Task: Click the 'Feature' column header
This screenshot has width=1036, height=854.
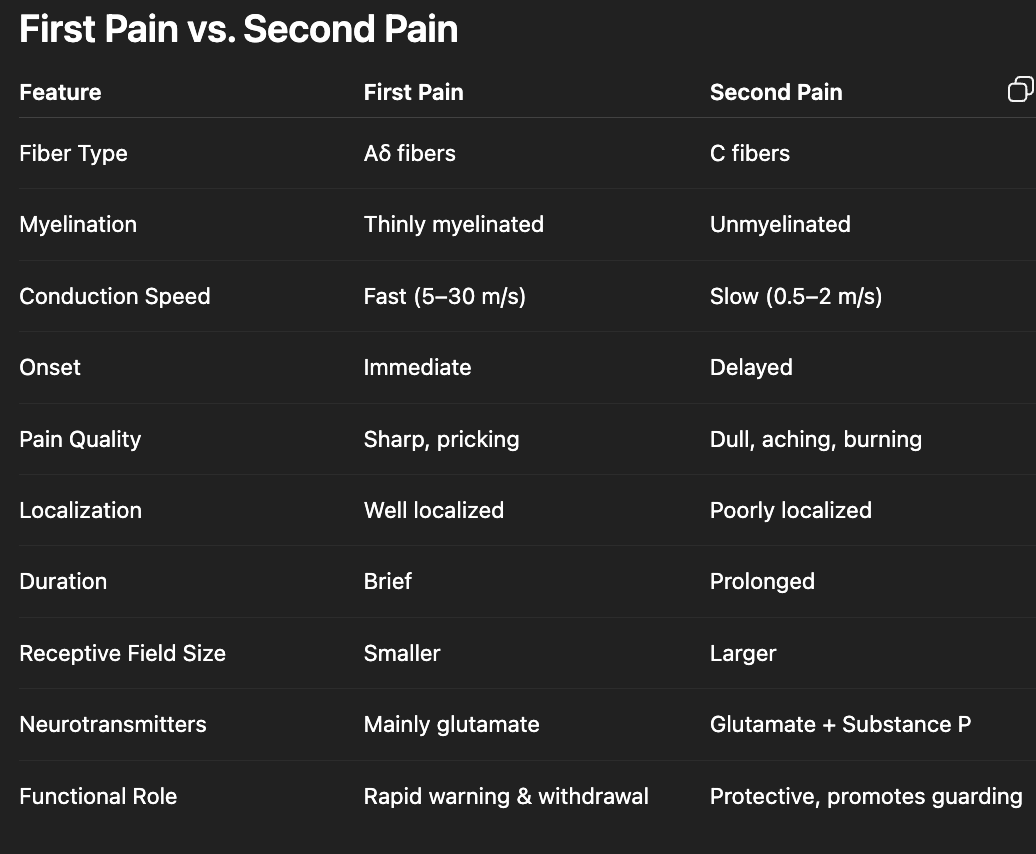Action: [x=60, y=92]
